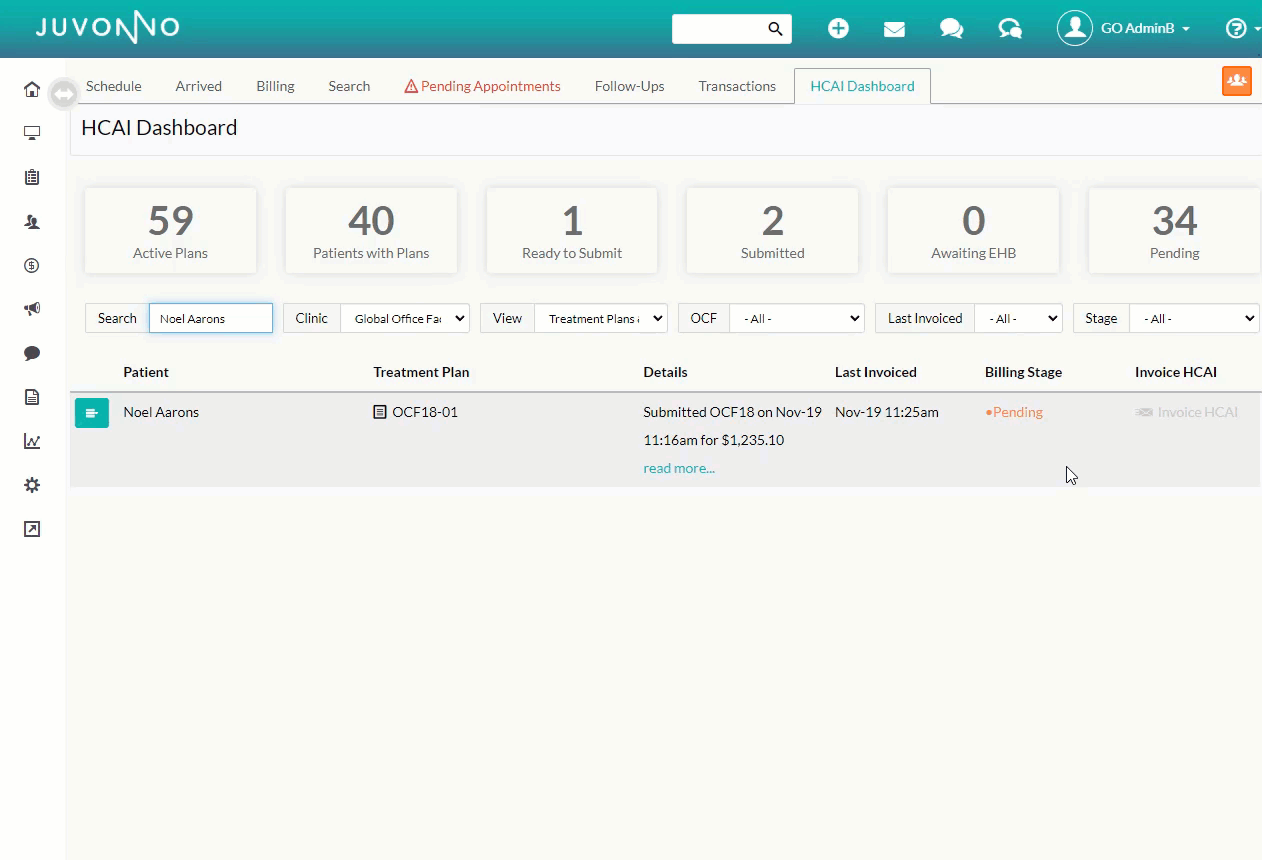The width and height of the screenshot is (1262, 860).
Task: Click the Nov-19 11:25am invoiced date
Action: (887, 412)
